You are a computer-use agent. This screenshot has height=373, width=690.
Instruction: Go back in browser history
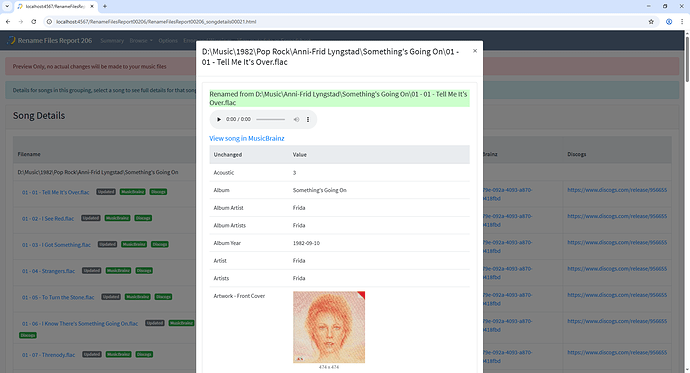(8, 22)
